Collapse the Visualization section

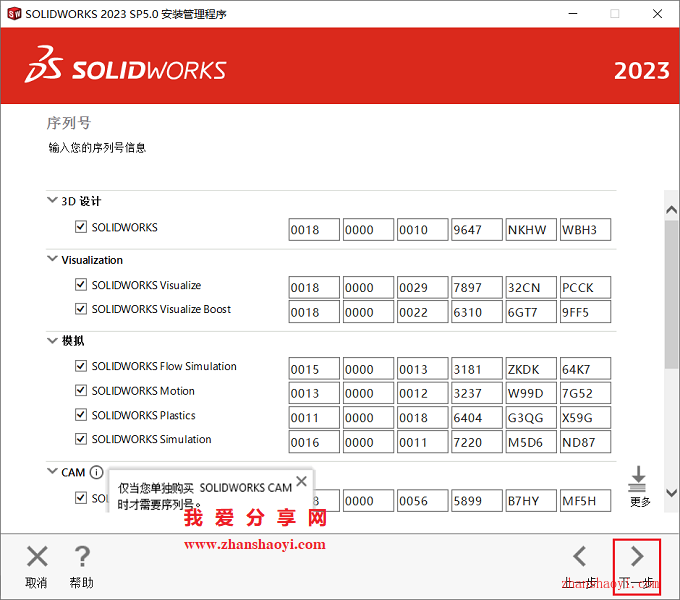(52, 259)
